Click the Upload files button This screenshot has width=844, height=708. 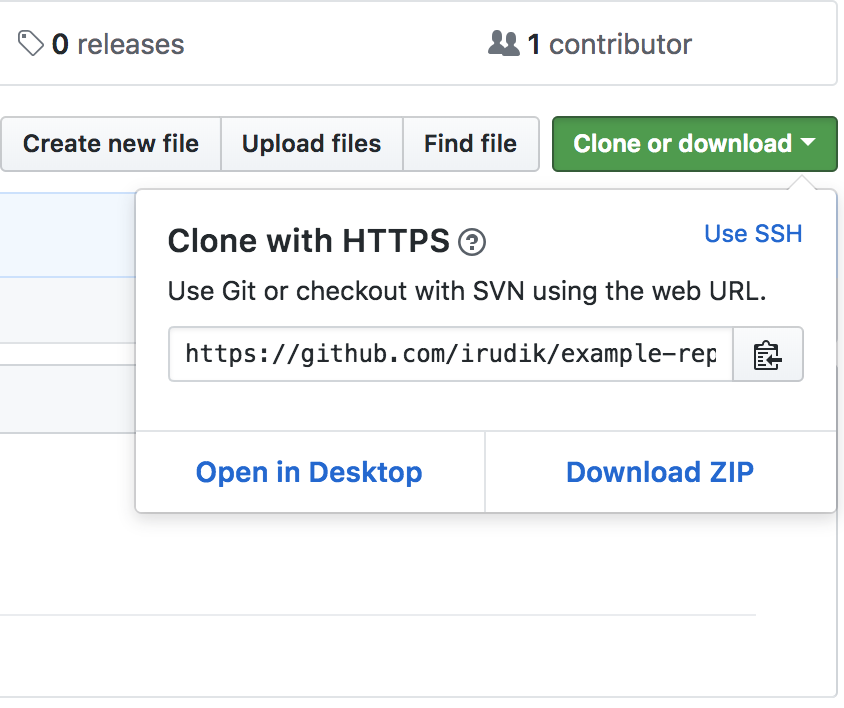click(311, 144)
